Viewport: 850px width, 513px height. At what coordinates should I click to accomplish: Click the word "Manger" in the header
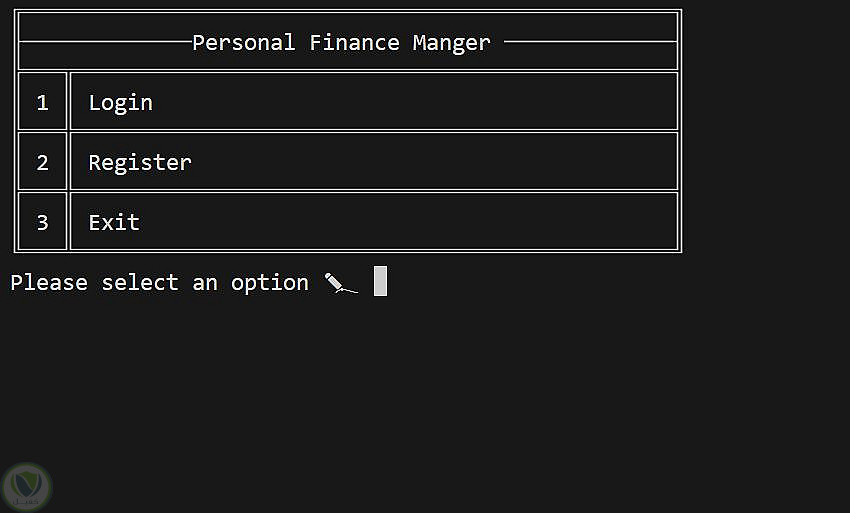point(451,43)
